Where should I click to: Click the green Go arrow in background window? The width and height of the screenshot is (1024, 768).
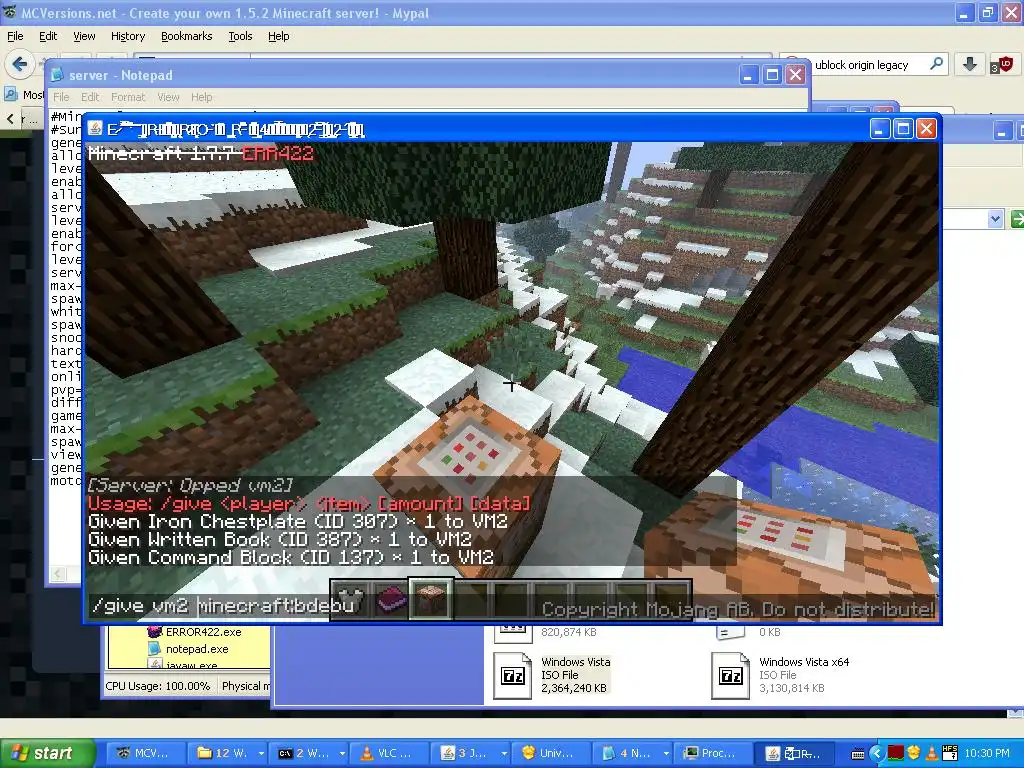pos(1017,219)
